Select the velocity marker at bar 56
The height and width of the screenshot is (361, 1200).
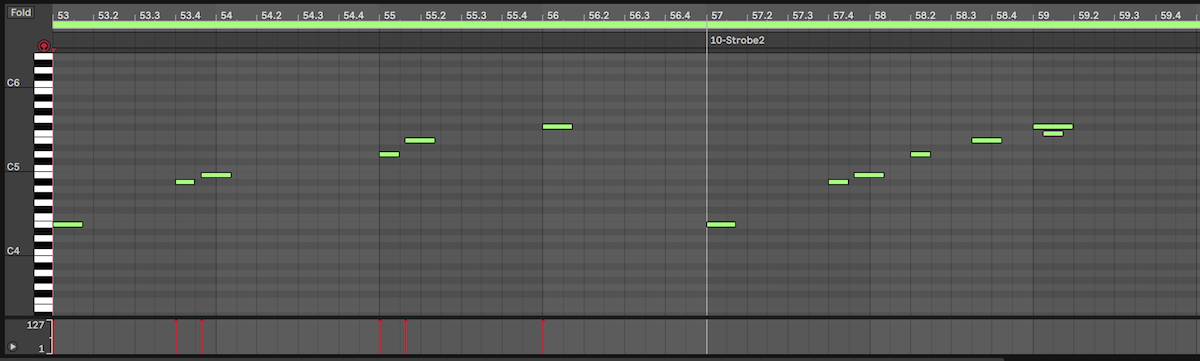pos(542,336)
